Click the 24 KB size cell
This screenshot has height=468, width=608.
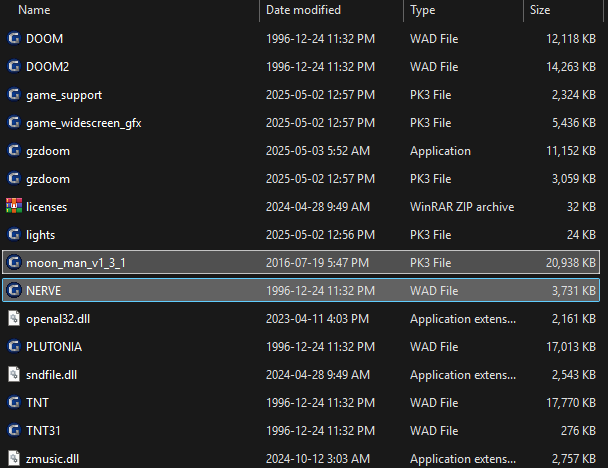click(581, 235)
